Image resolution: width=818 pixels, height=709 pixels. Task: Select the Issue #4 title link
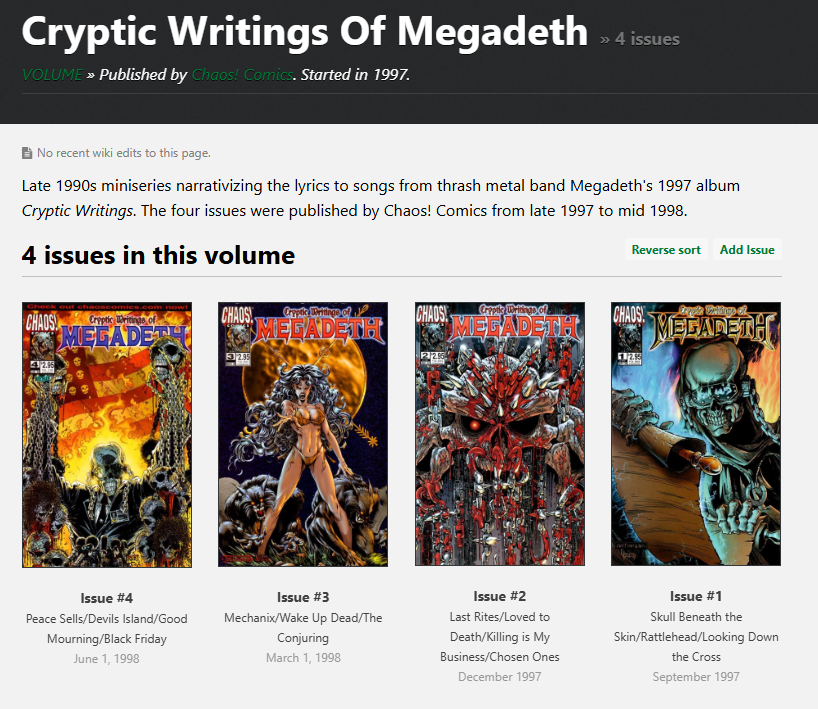107,598
